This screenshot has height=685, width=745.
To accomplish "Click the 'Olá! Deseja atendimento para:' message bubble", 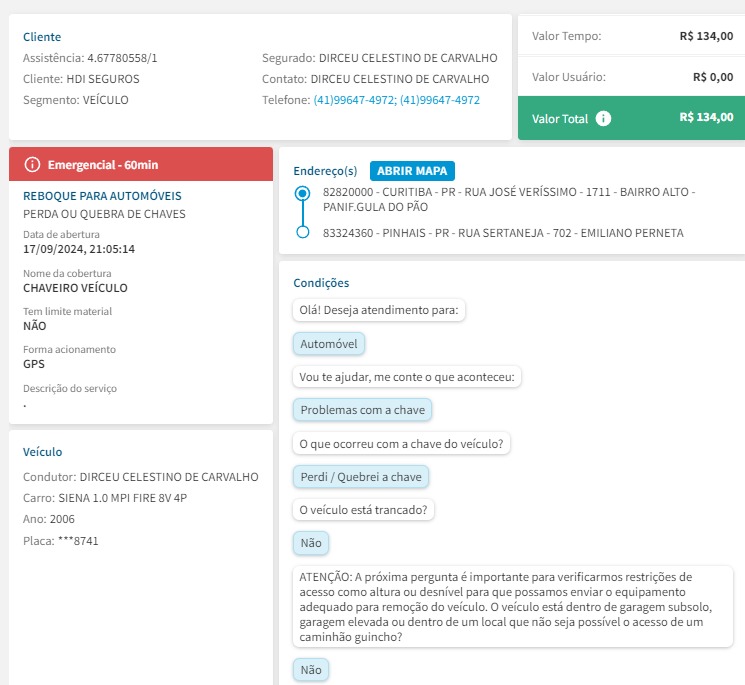I will [379, 310].
